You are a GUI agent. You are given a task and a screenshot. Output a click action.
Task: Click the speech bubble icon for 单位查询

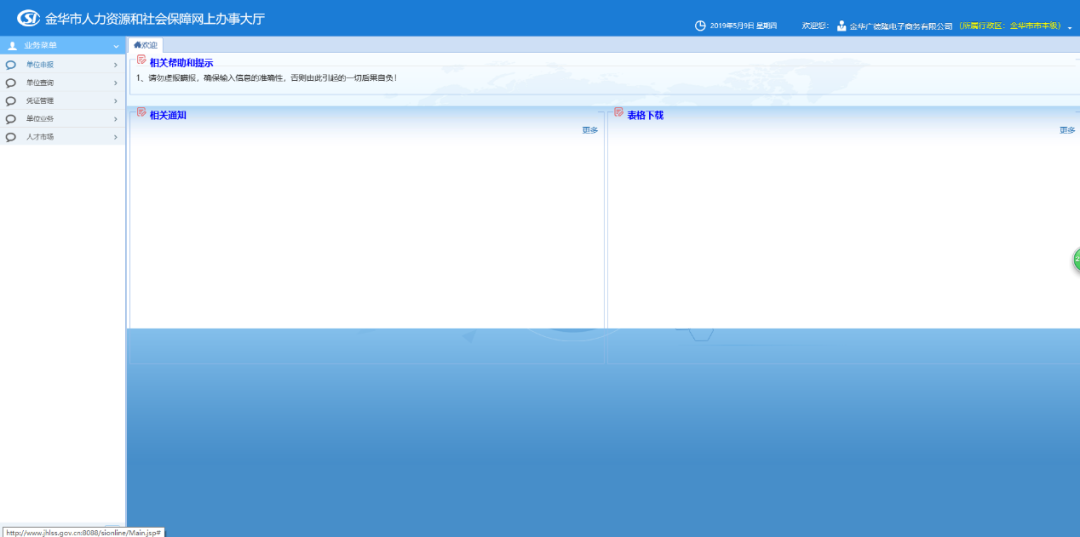(10, 83)
